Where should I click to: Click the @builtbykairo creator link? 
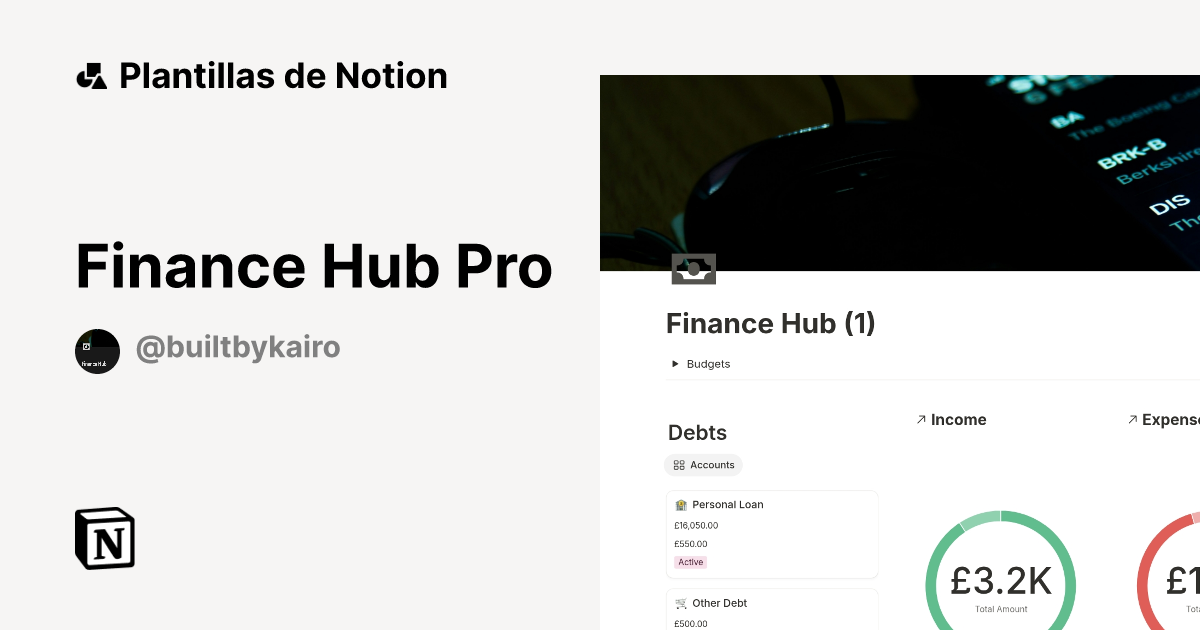tap(238, 347)
